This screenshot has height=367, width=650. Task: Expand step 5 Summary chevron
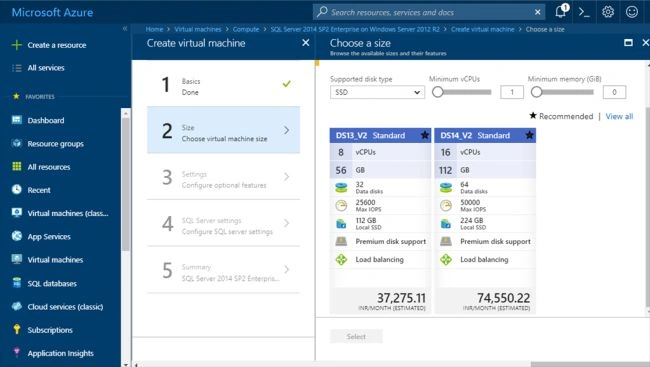pyautogui.click(x=286, y=270)
